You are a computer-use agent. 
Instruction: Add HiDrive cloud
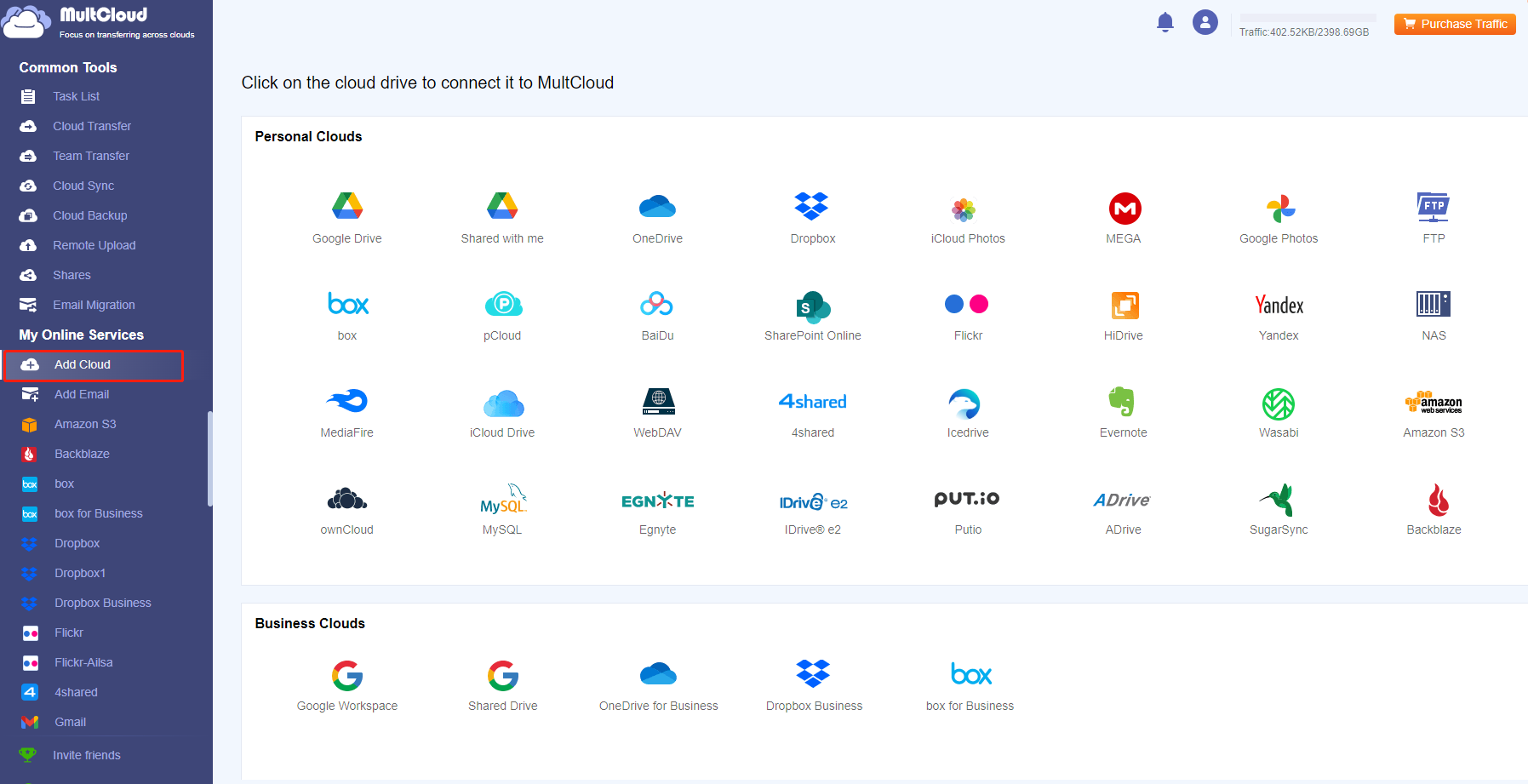[1125, 306]
